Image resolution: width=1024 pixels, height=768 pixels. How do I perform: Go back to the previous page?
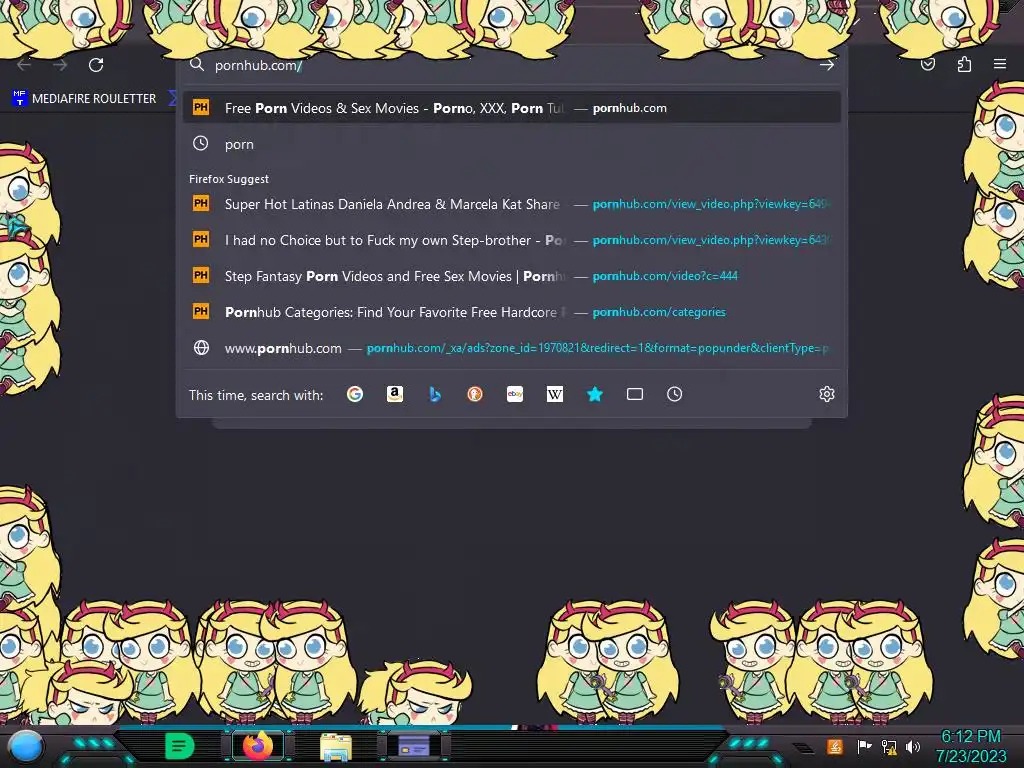(x=24, y=65)
